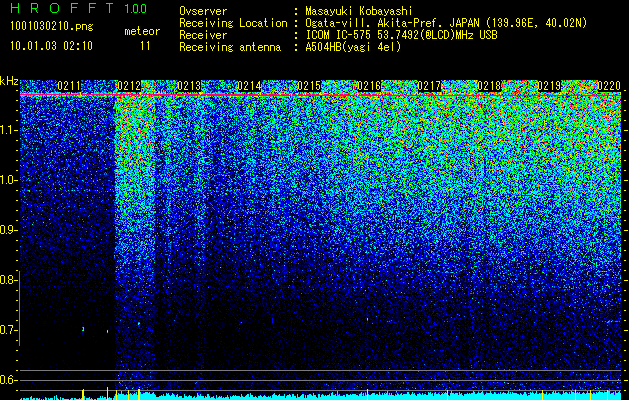629x400 pixels.
Task: Click the 0.6 frequency axis label
Action: (7, 380)
